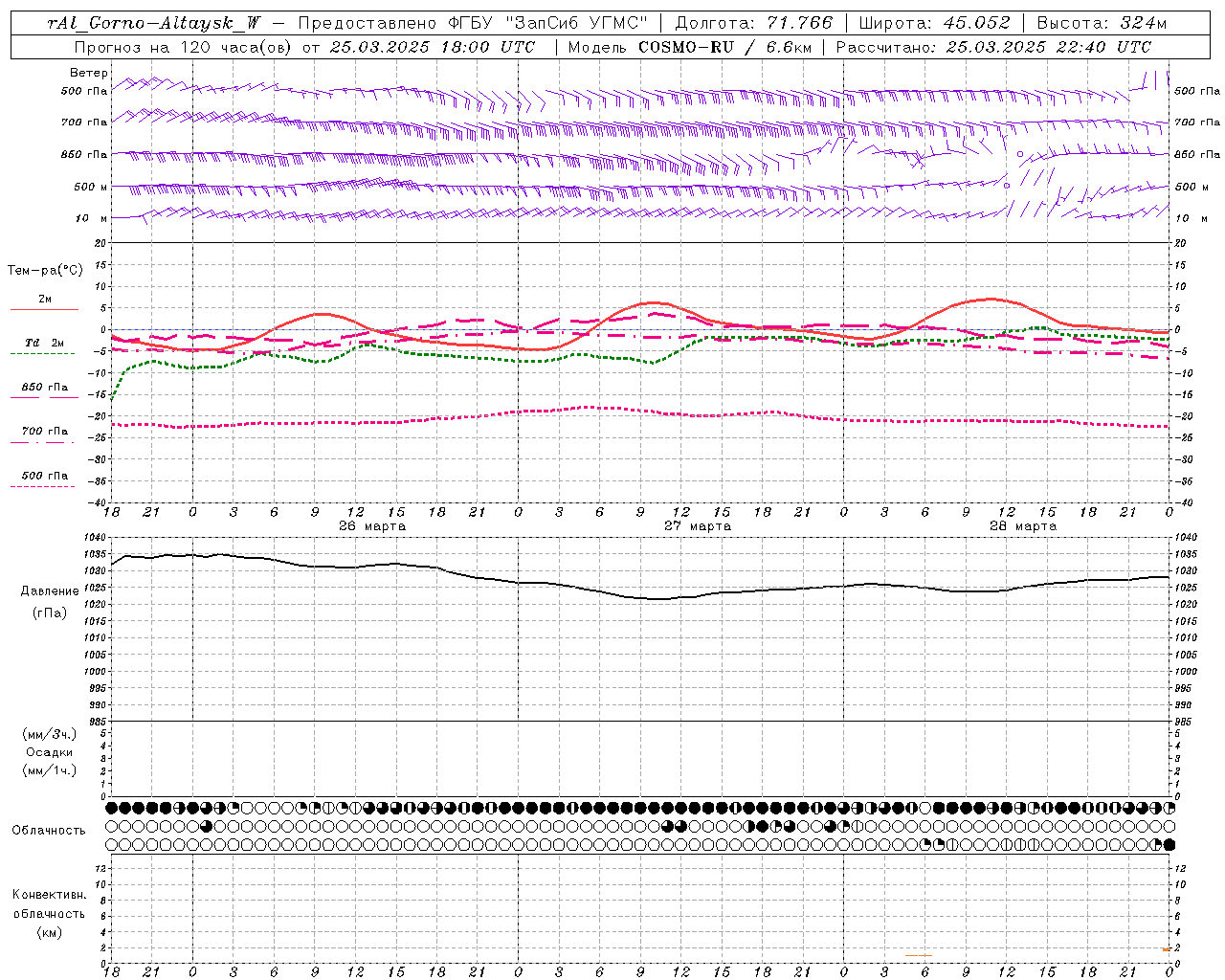Click the left 850 гПа wind level label

[84, 154]
